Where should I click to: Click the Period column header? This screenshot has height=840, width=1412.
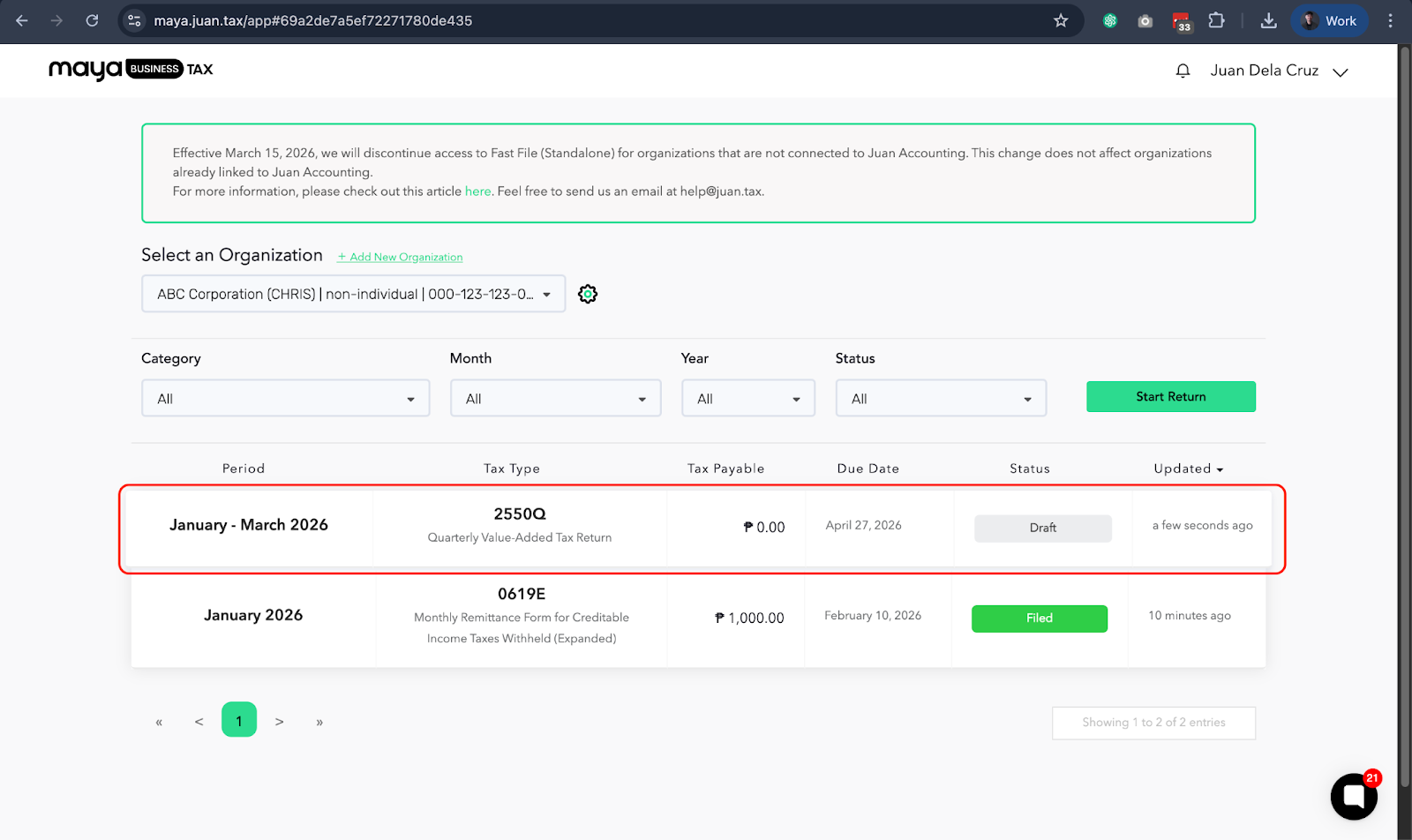pyautogui.click(x=244, y=469)
